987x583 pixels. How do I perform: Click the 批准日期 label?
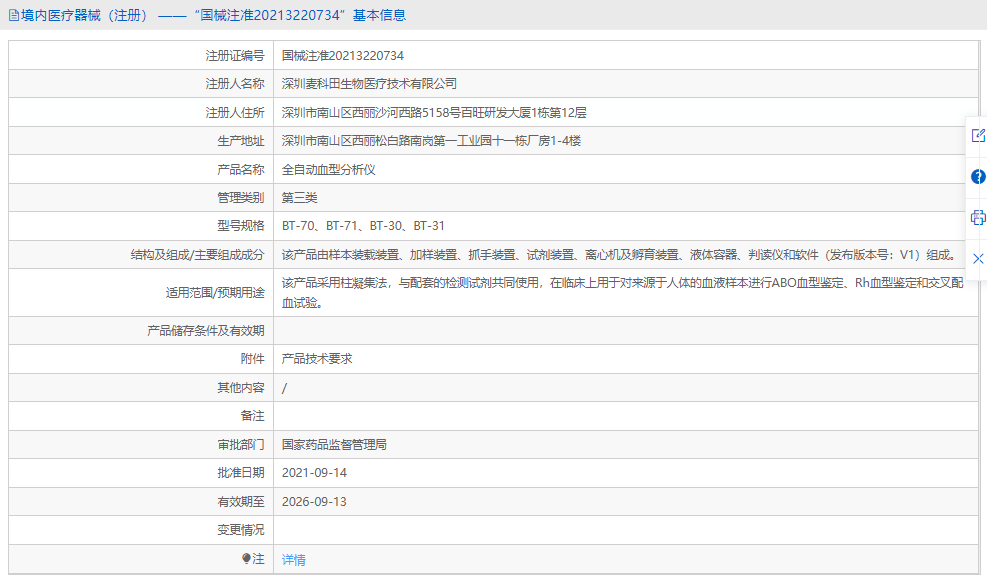point(241,473)
